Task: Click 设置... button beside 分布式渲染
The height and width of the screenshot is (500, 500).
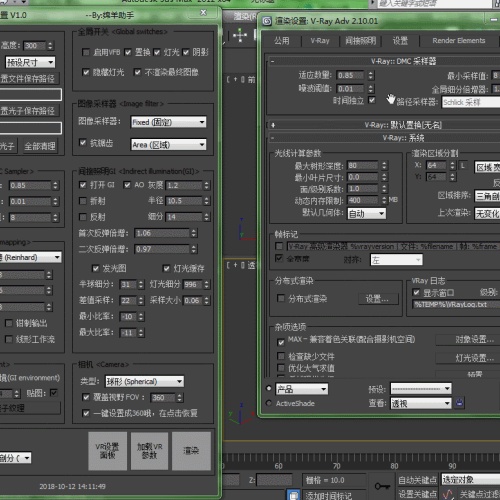Action: point(378,299)
